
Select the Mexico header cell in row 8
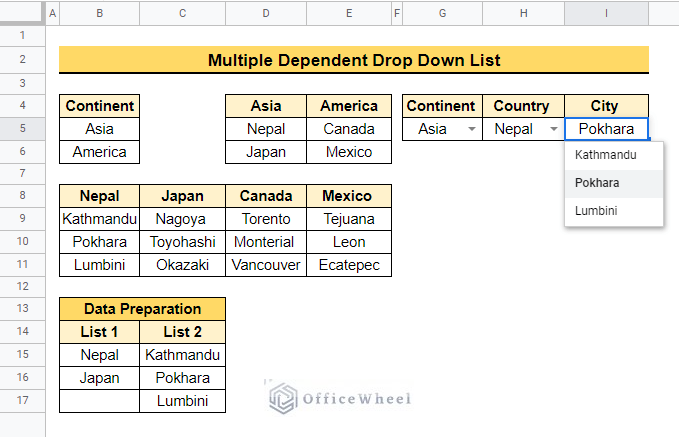[x=349, y=196]
